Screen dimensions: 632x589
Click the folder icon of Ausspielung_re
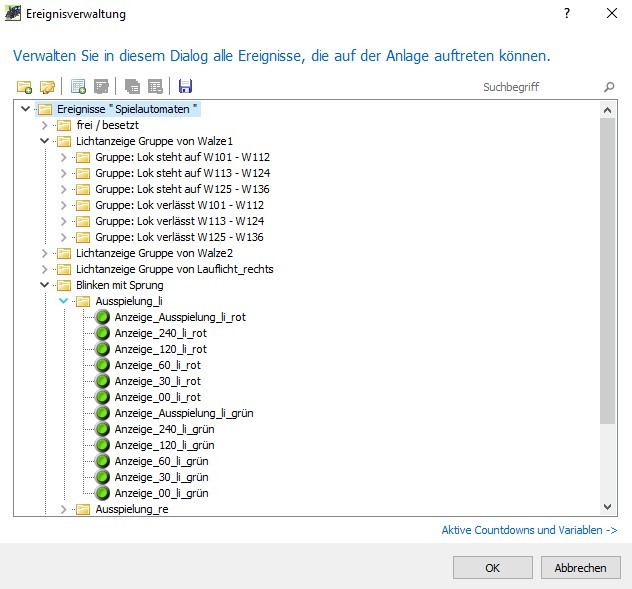[83, 509]
